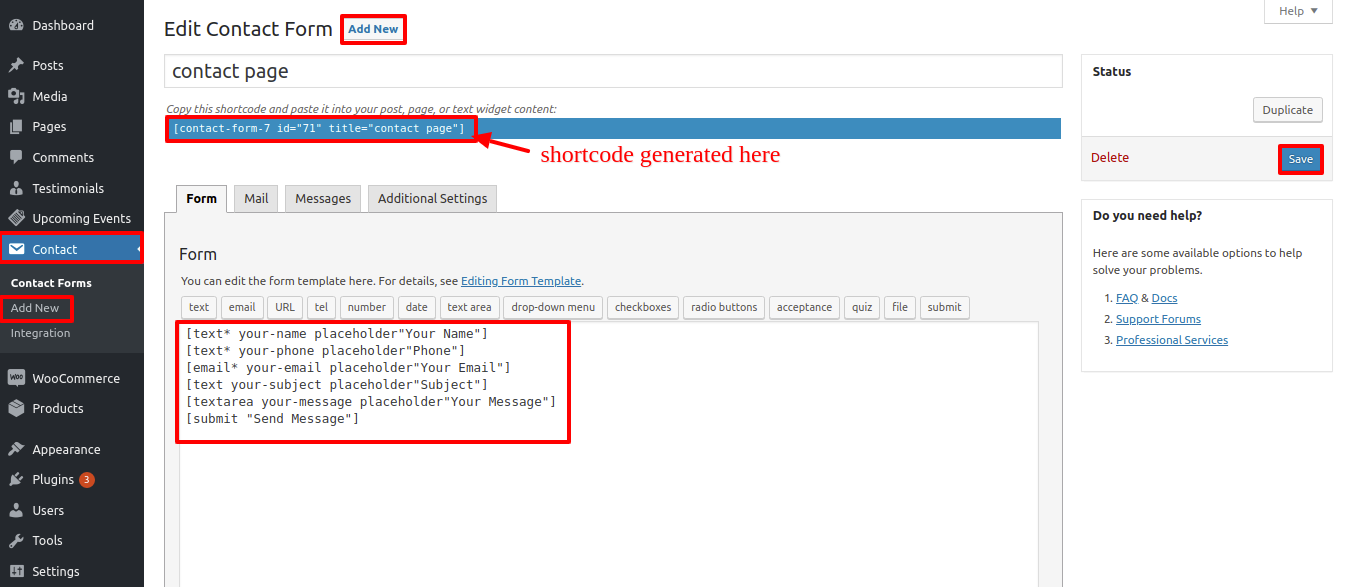
Task: Click inside the form template editor
Action: point(609,454)
